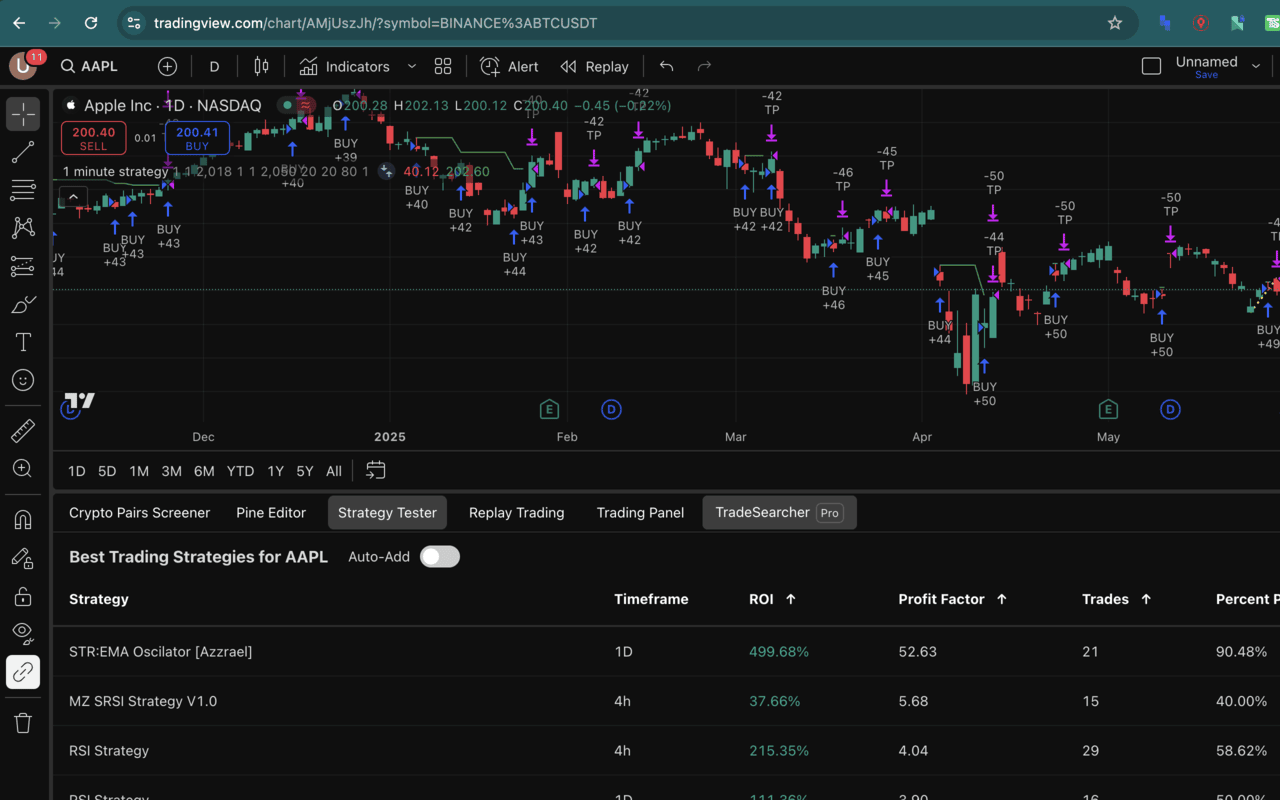Screen dimensions: 1280x800
Task: Open the Fibonacci retracement tools
Action: (23, 190)
